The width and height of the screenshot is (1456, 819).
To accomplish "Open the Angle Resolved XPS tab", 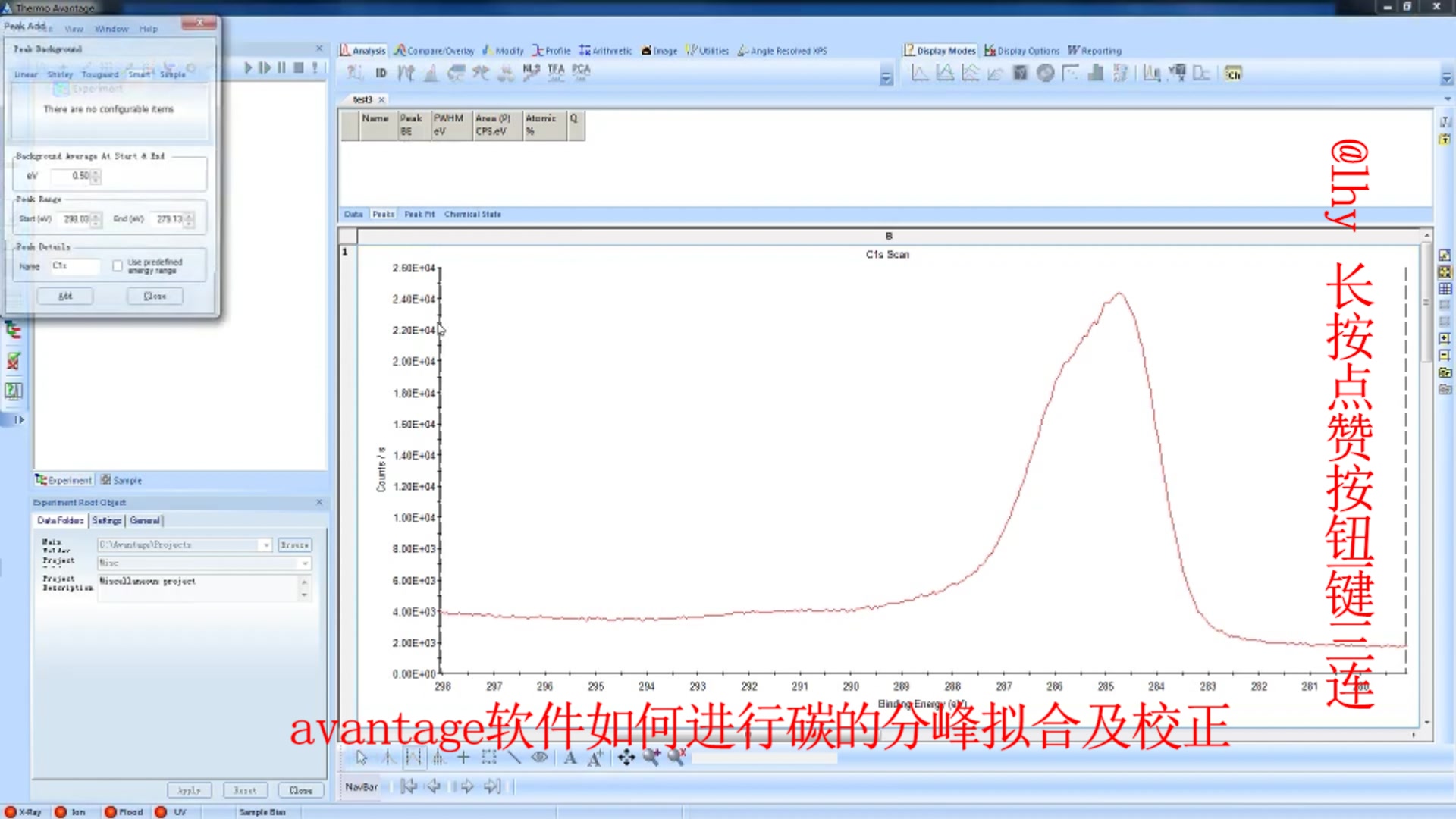I will click(782, 51).
